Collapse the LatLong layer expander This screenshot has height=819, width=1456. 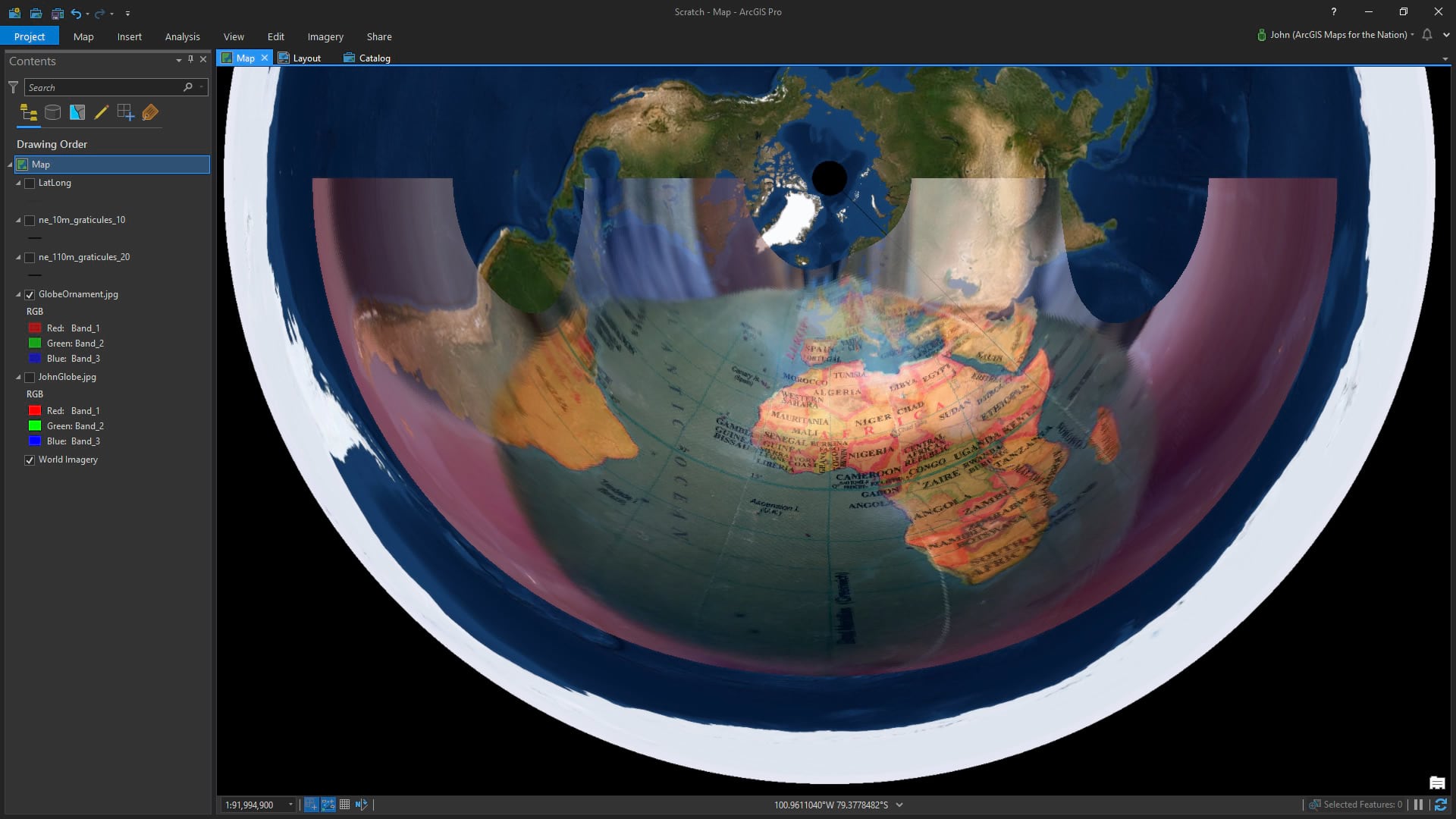point(18,184)
